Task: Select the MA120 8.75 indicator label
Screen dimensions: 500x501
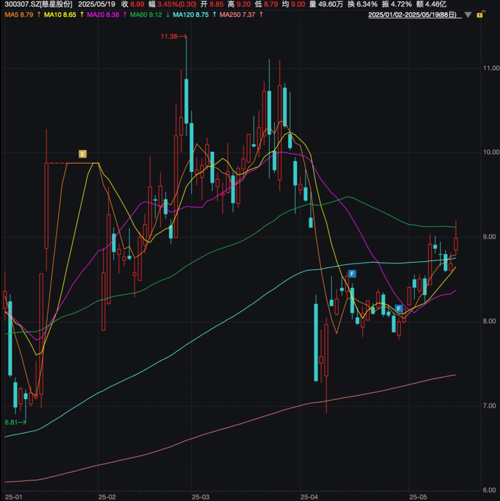Action: pos(191,15)
